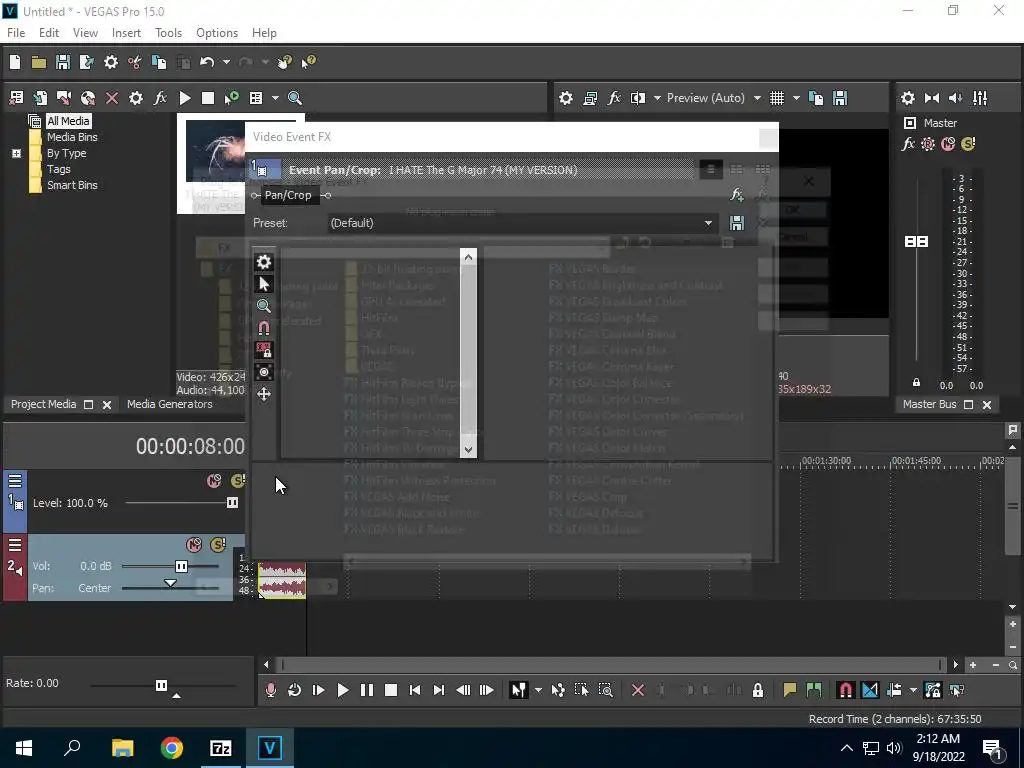Save snapshot to file in preview toolbar
1024x768 pixels.
pos(840,98)
